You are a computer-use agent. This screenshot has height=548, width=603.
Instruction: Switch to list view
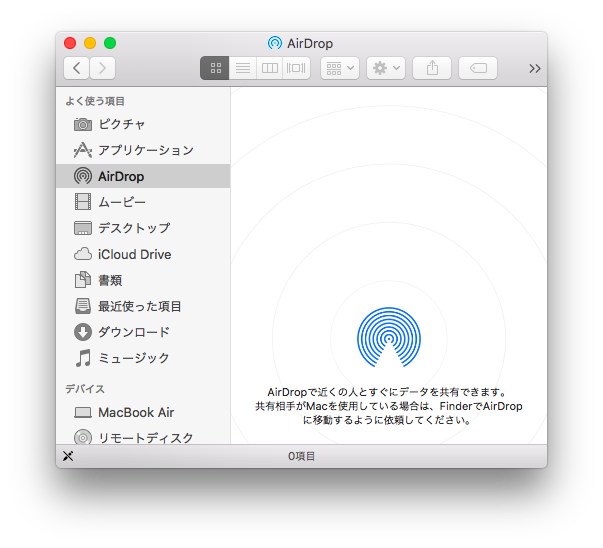click(x=243, y=68)
